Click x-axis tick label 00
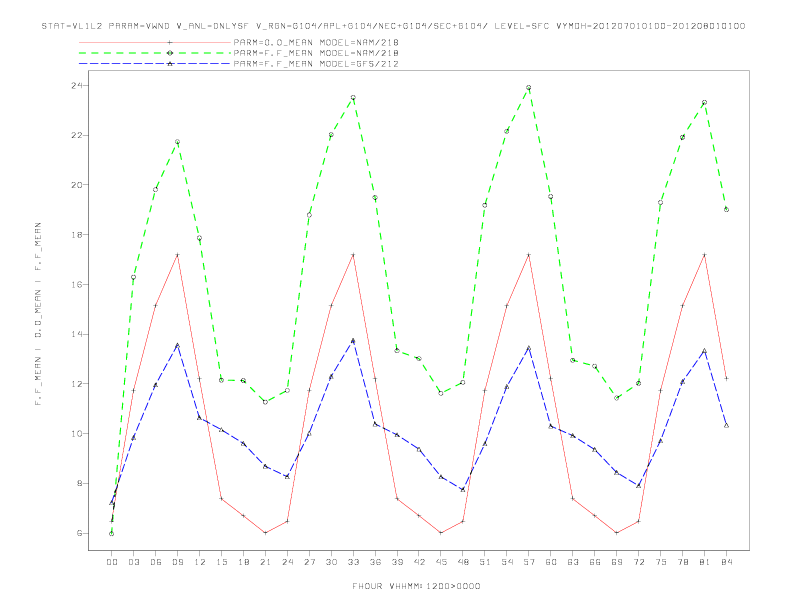Image resolution: width=792 pixels, height=612 pixels. pos(112,562)
